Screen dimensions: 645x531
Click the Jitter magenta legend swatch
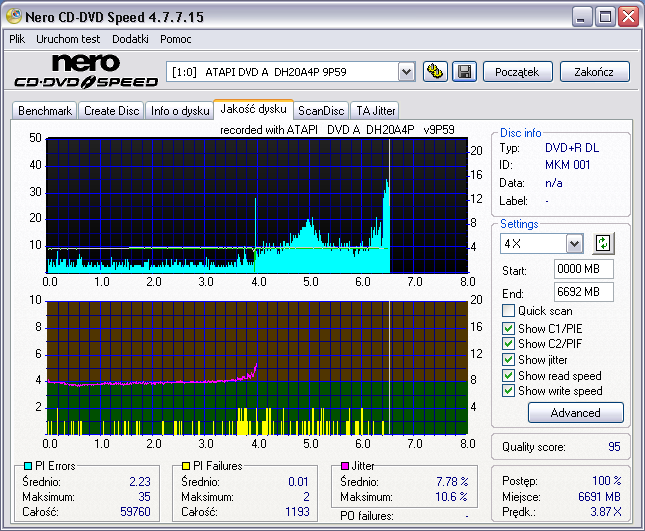coord(345,466)
